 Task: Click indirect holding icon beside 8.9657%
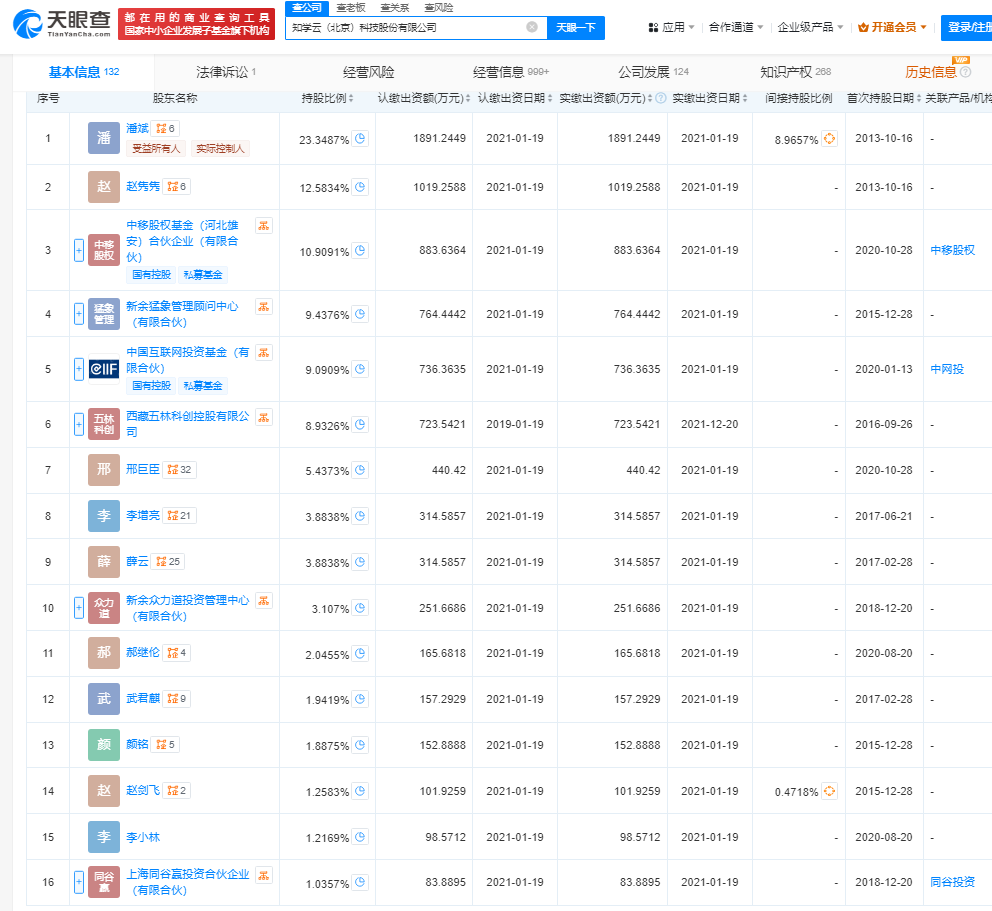(829, 139)
